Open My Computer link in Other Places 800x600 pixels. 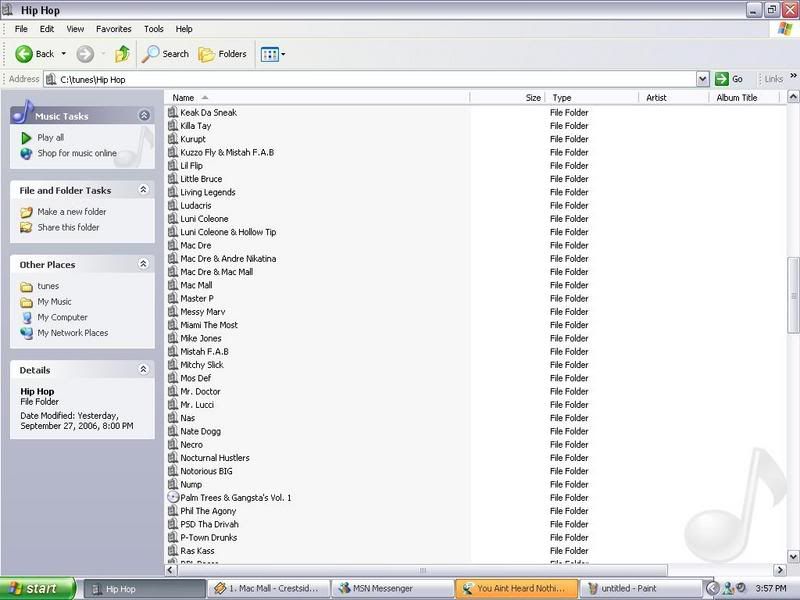point(62,317)
